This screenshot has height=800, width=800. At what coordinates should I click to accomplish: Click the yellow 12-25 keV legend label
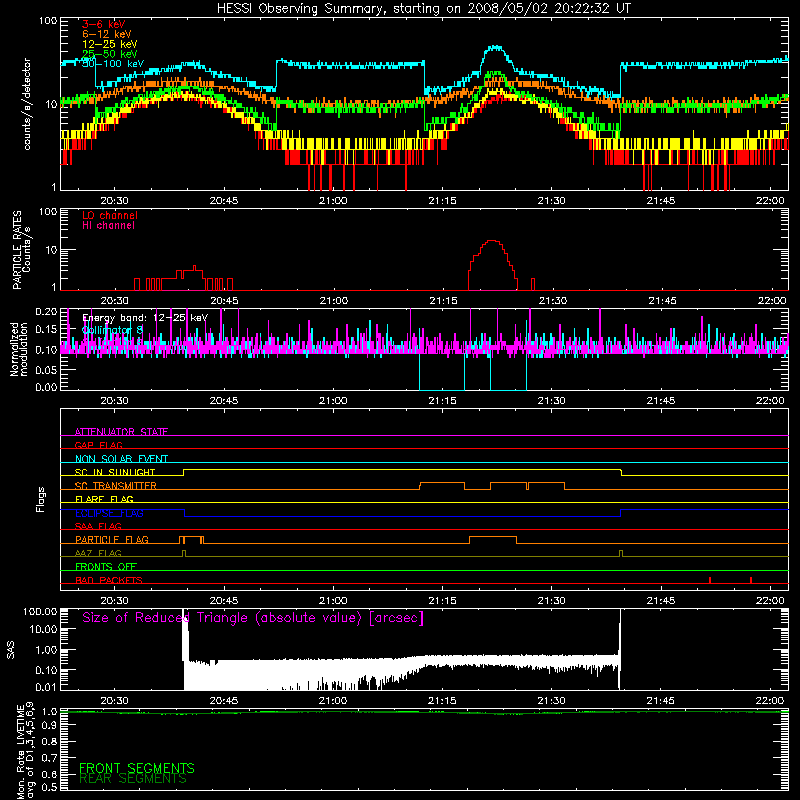tap(110, 44)
